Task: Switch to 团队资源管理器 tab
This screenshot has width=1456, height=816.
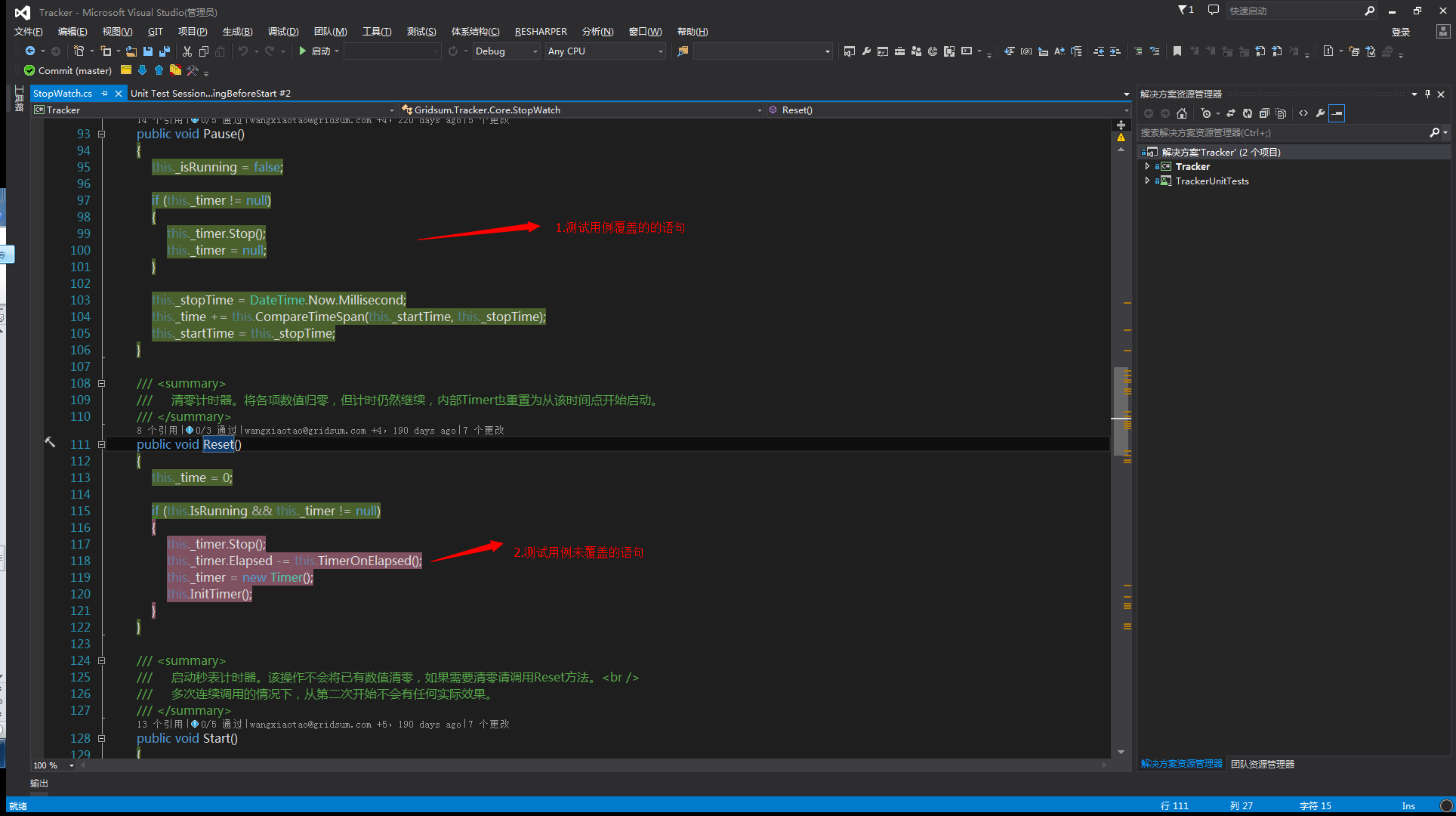Action: [1263, 764]
